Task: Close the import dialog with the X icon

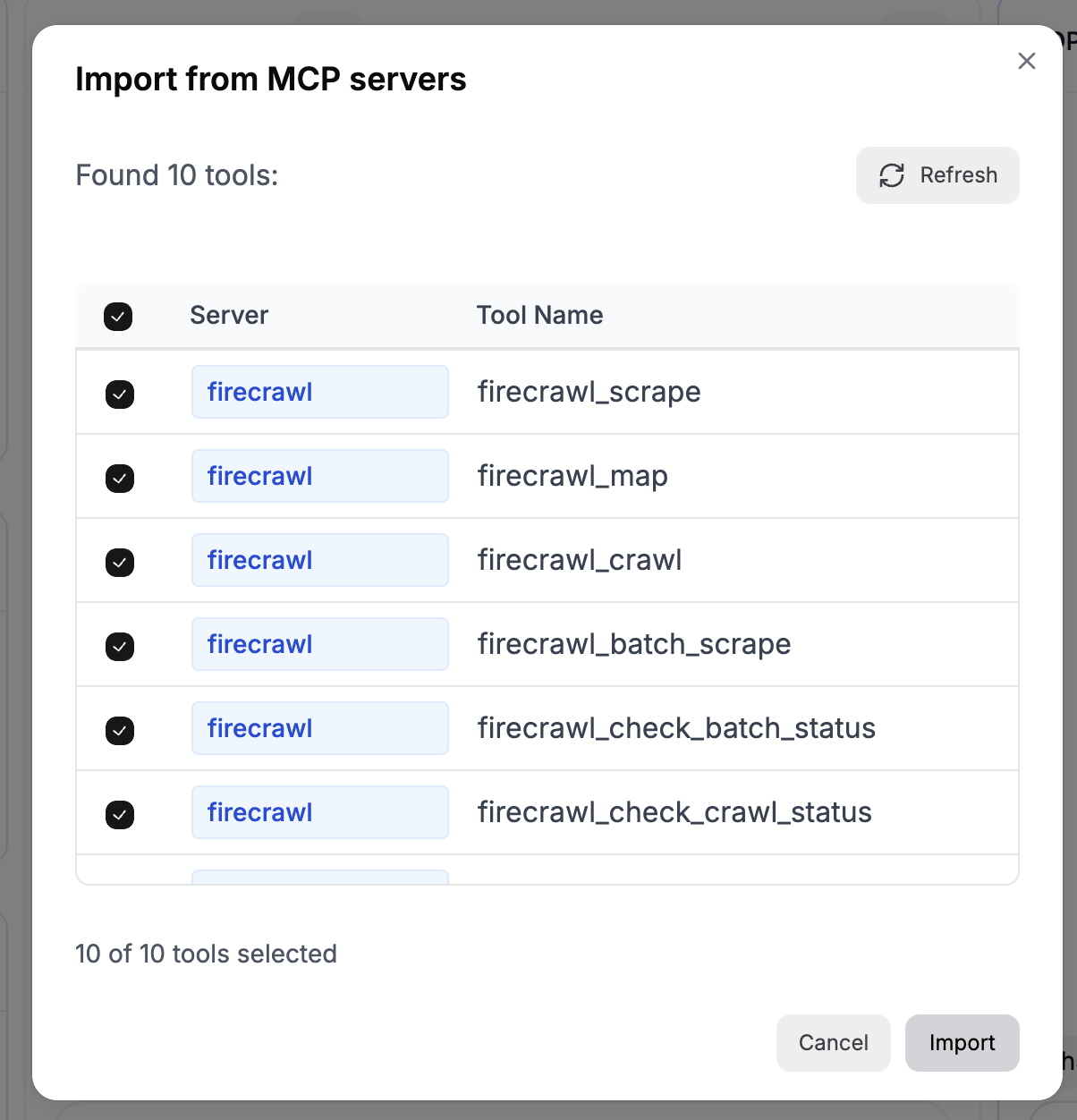Action: tap(1026, 61)
